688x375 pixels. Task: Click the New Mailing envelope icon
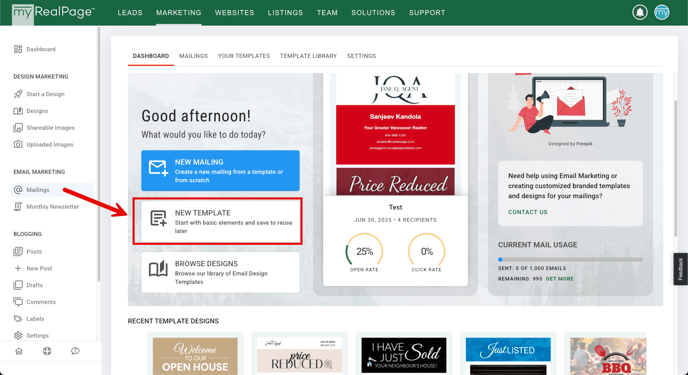[x=158, y=168]
